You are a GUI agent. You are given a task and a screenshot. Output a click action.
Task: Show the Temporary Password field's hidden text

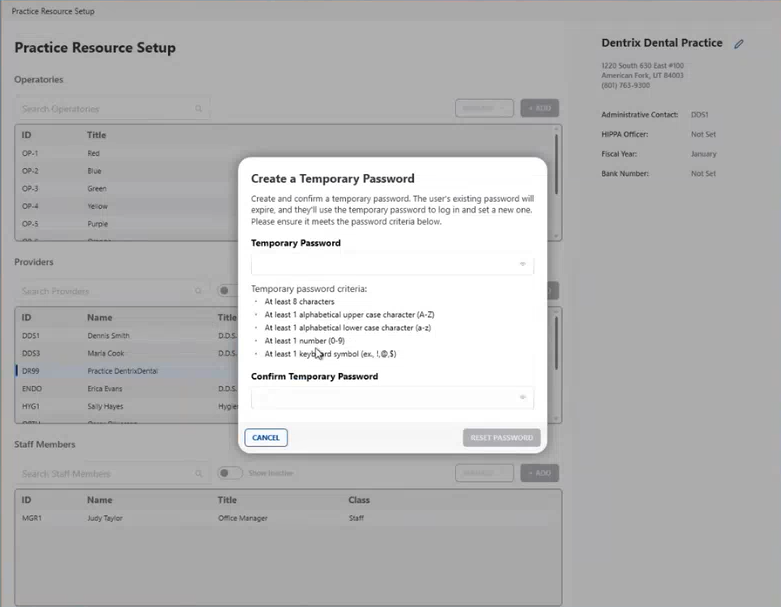click(x=522, y=265)
